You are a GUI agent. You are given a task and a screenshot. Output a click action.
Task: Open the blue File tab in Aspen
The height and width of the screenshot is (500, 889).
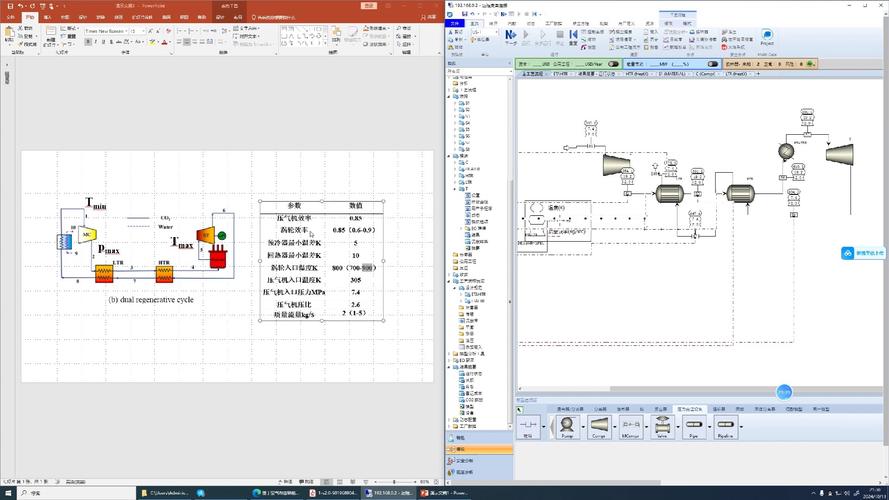455,24
